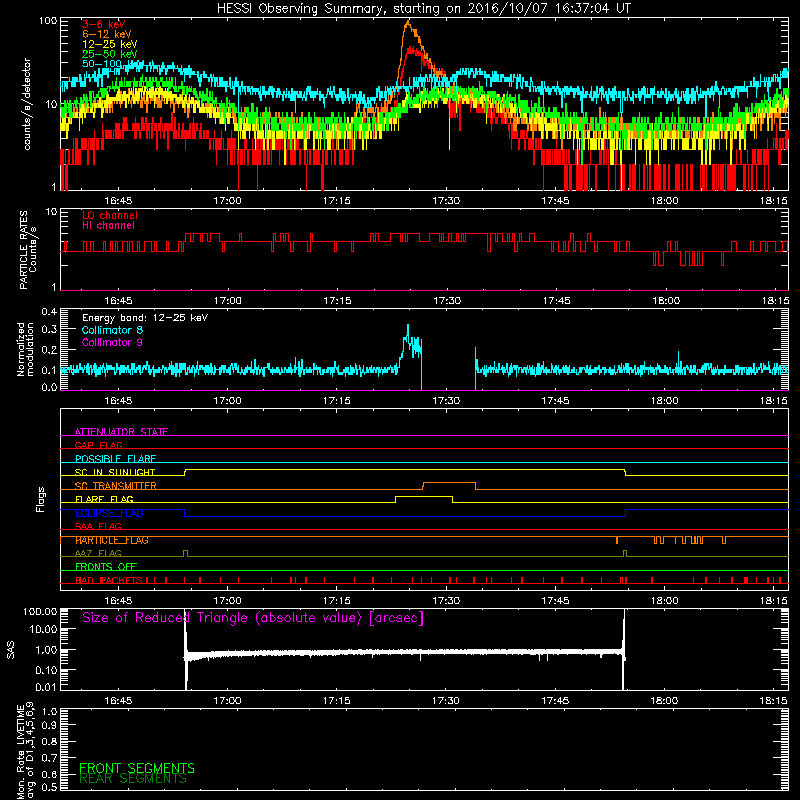Select the "25-50 keV" green legend label
The image size is (800, 800).
(x=110, y=54)
